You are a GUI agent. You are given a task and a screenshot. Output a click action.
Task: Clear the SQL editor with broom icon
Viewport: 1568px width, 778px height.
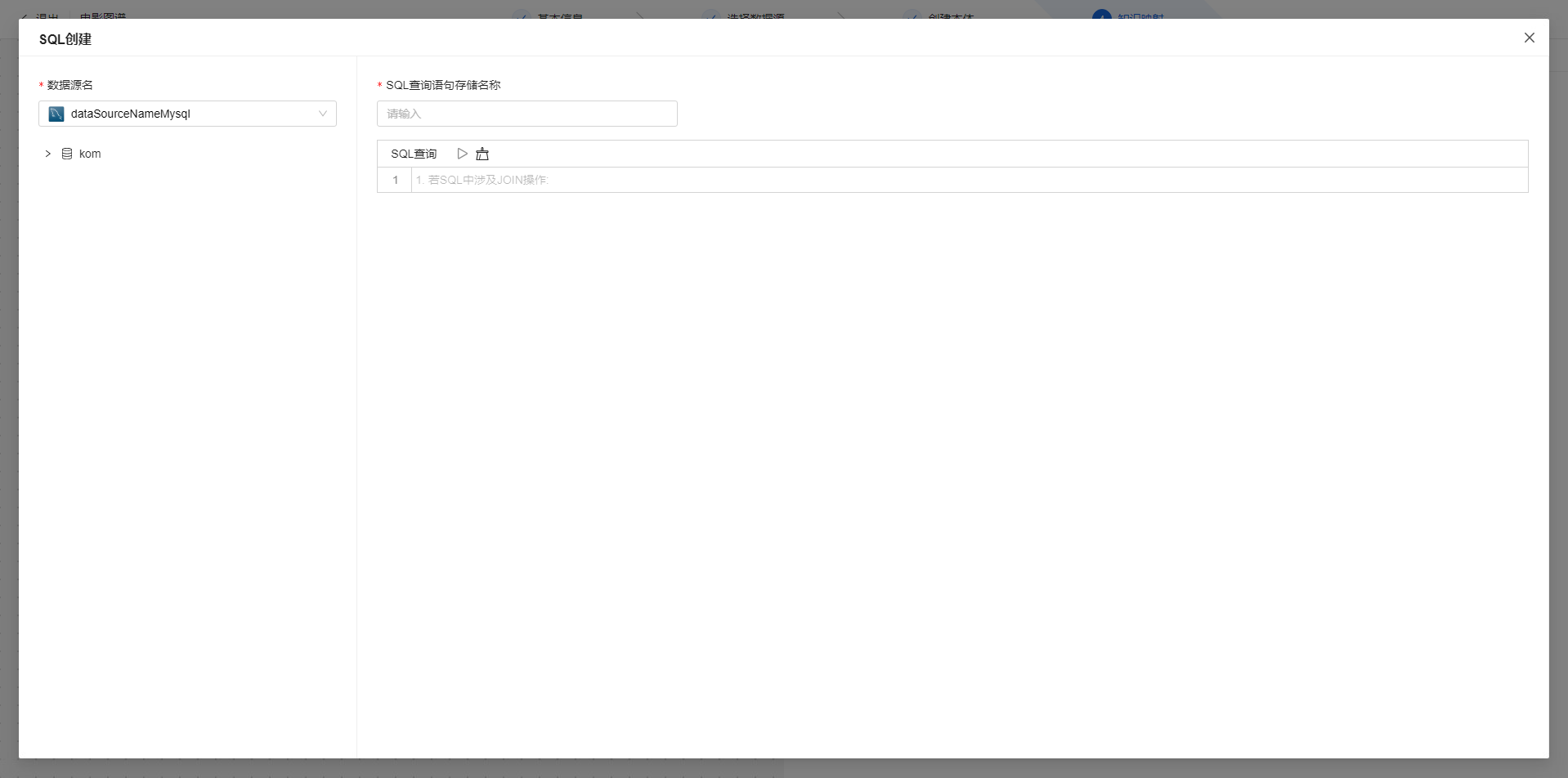[482, 154]
